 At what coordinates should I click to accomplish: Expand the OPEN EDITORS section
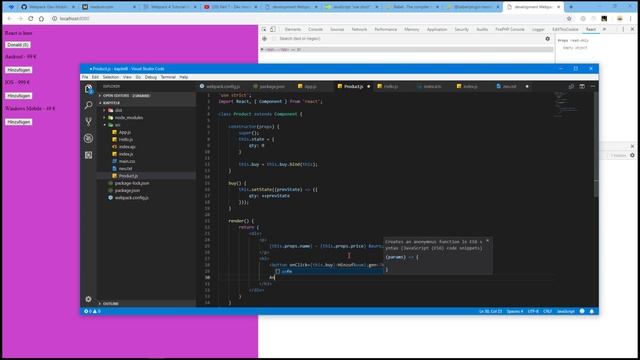click(146, 96)
